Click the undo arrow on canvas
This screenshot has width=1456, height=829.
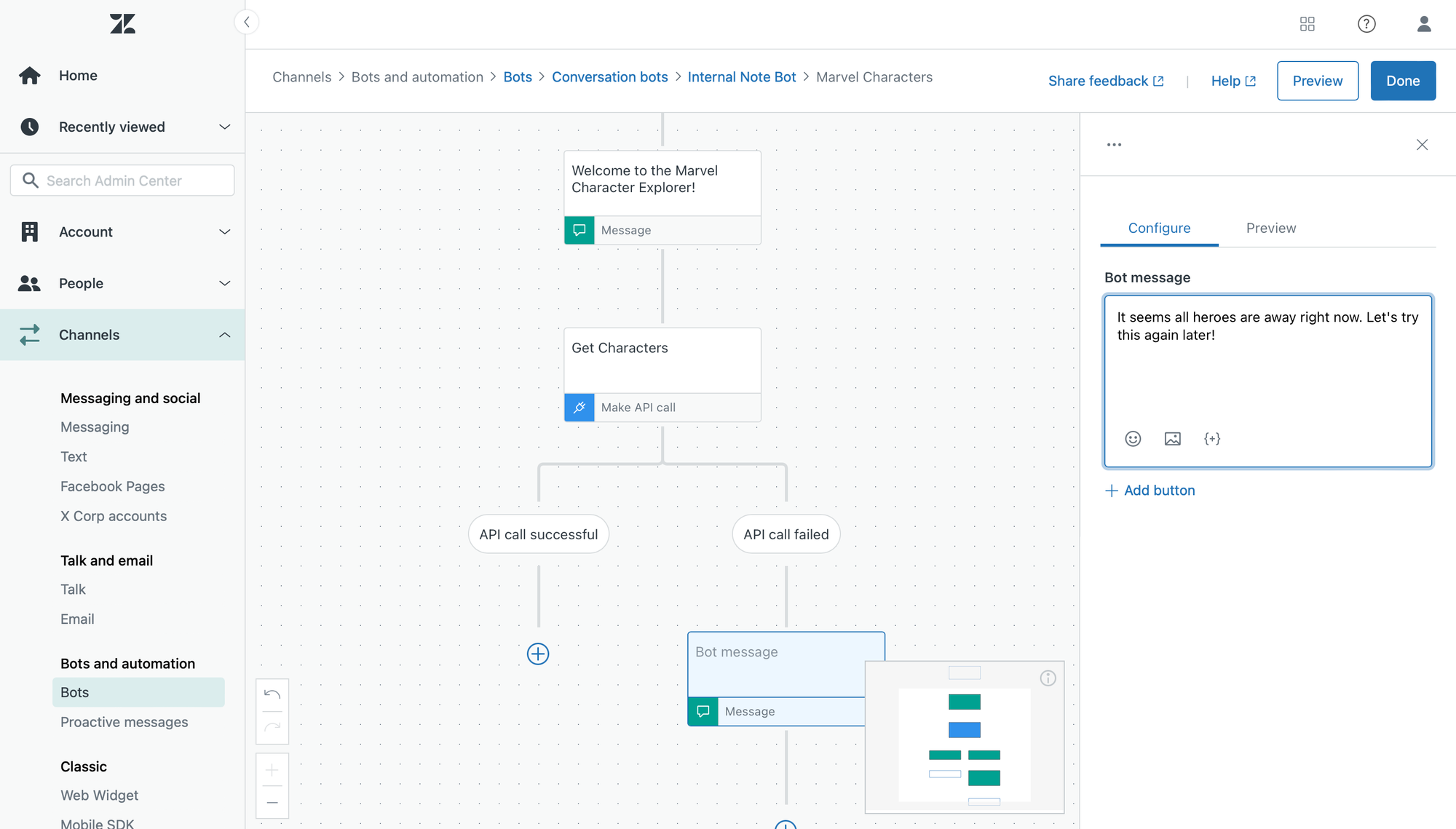272,694
